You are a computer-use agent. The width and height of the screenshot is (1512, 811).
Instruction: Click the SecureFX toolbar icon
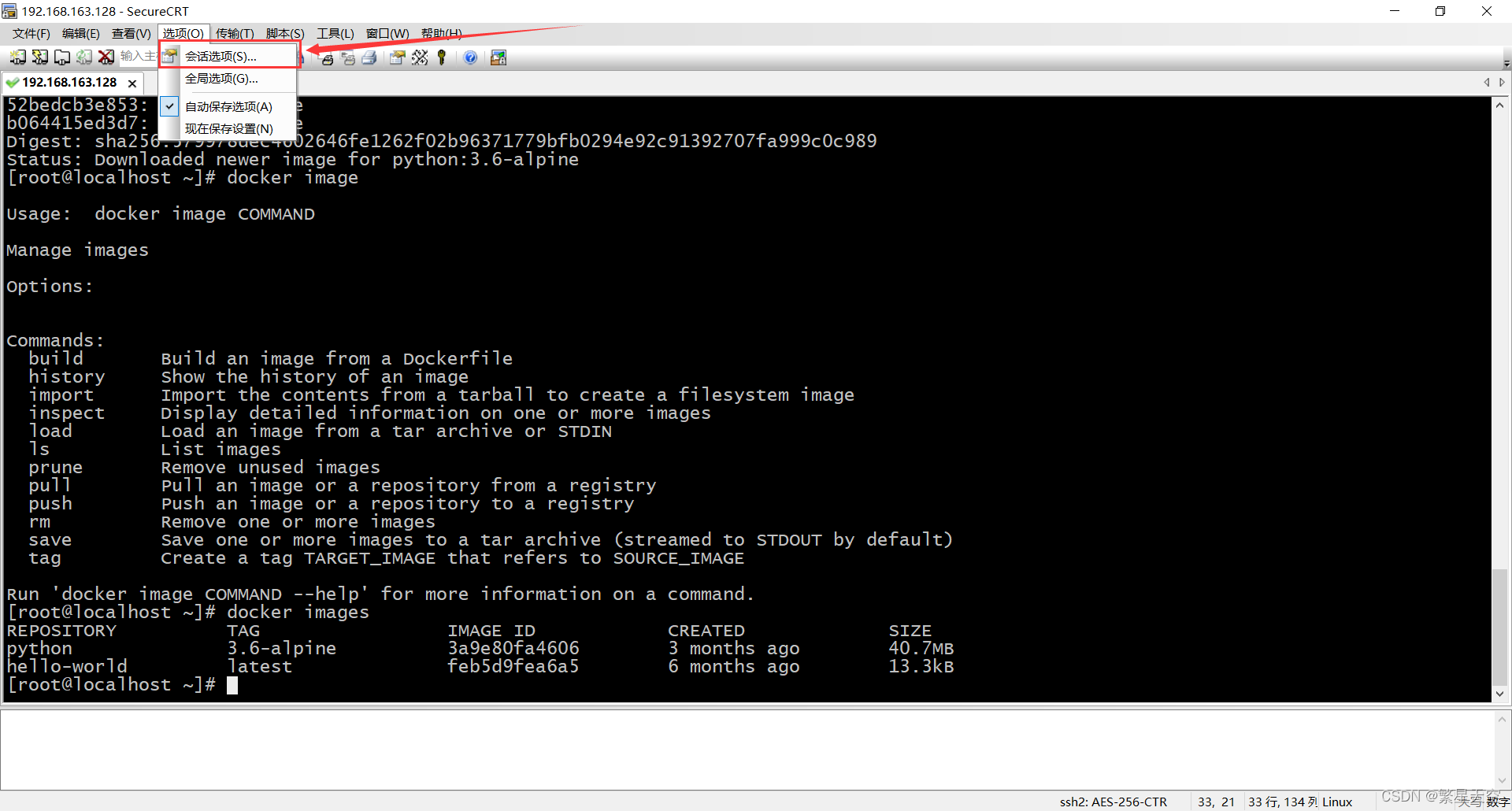[498, 57]
